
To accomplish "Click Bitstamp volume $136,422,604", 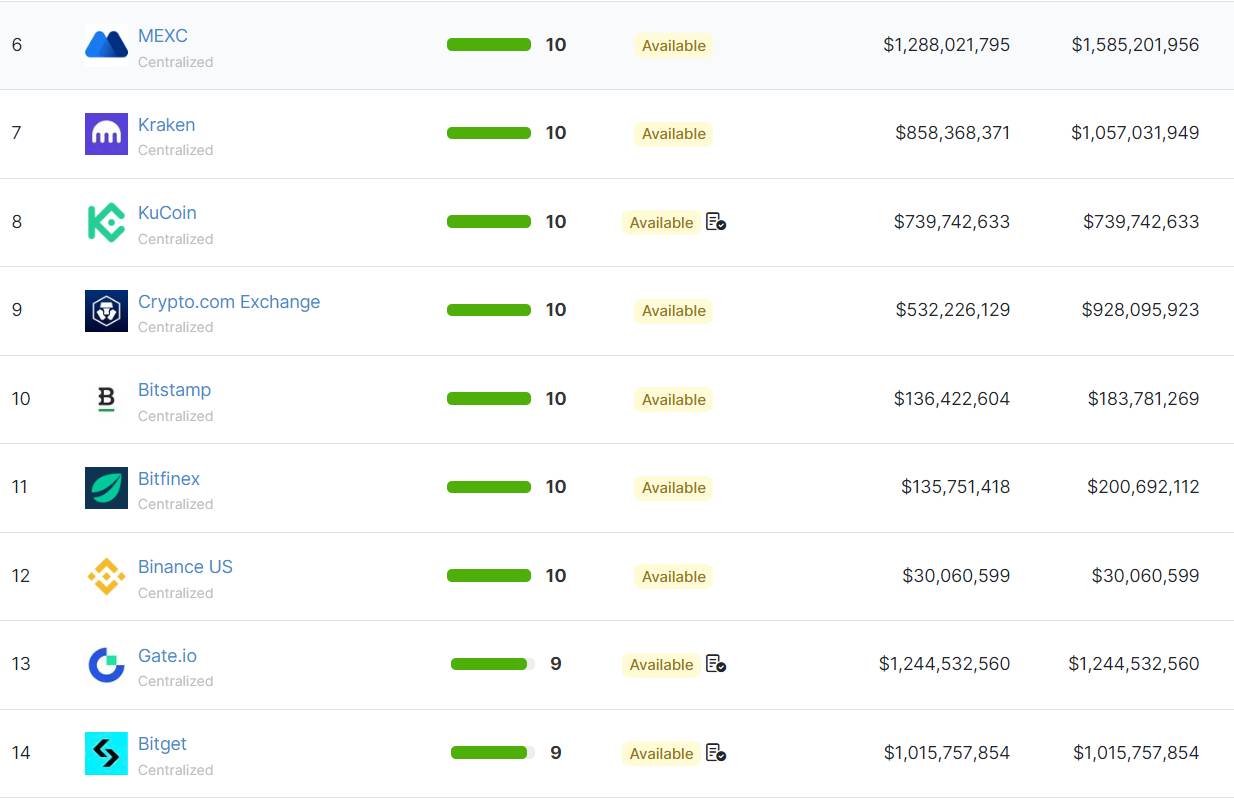I will 952,399.
